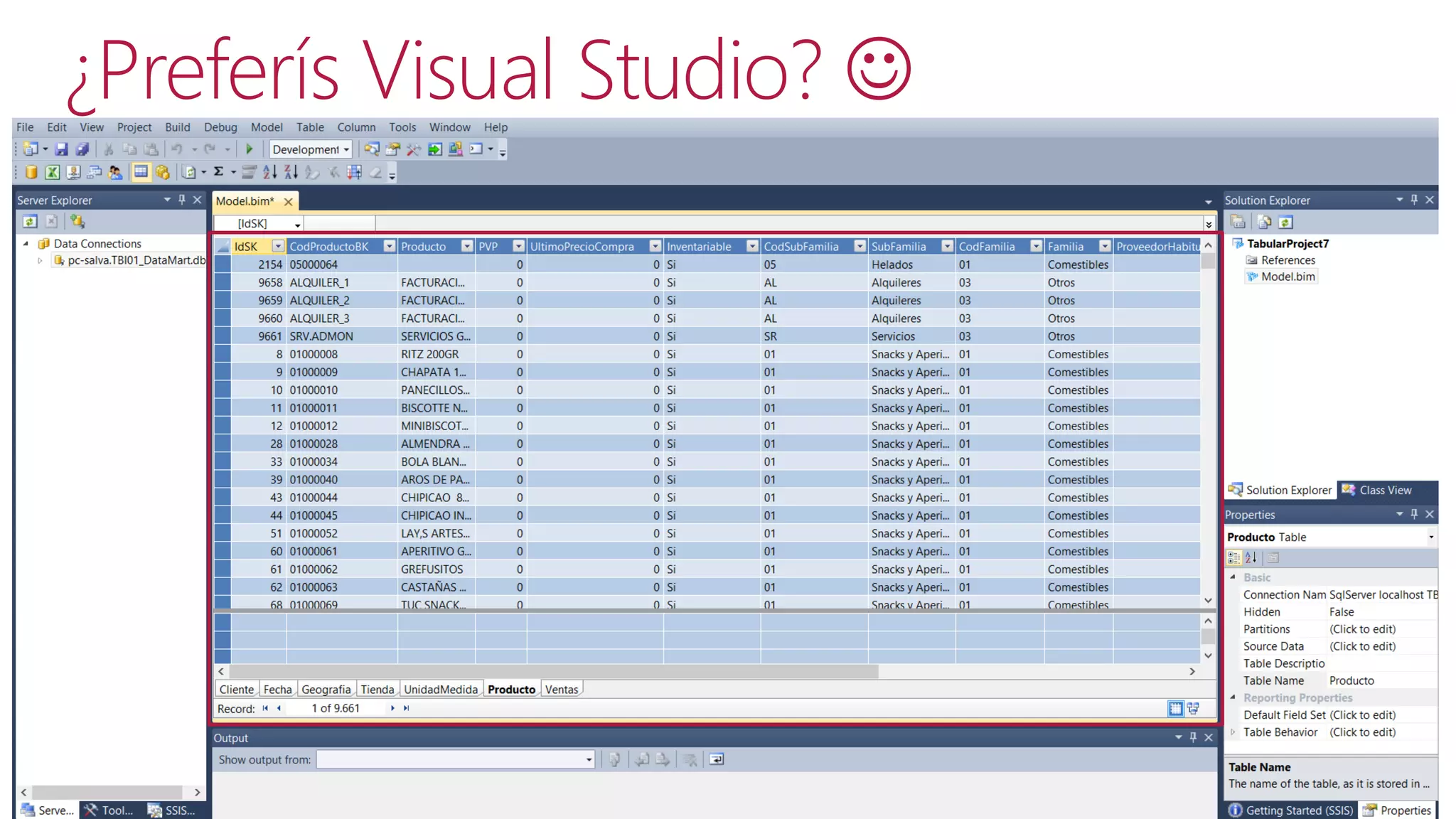Open the Getting Started (SSIS) tab
Screen dimensions: 1456x819
[x=1291, y=810]
